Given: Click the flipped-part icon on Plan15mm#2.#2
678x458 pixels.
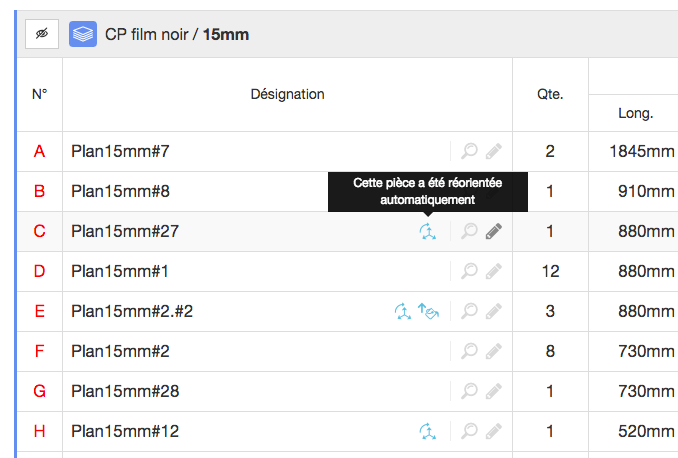Looking at the screenshot, I should 428,311.
